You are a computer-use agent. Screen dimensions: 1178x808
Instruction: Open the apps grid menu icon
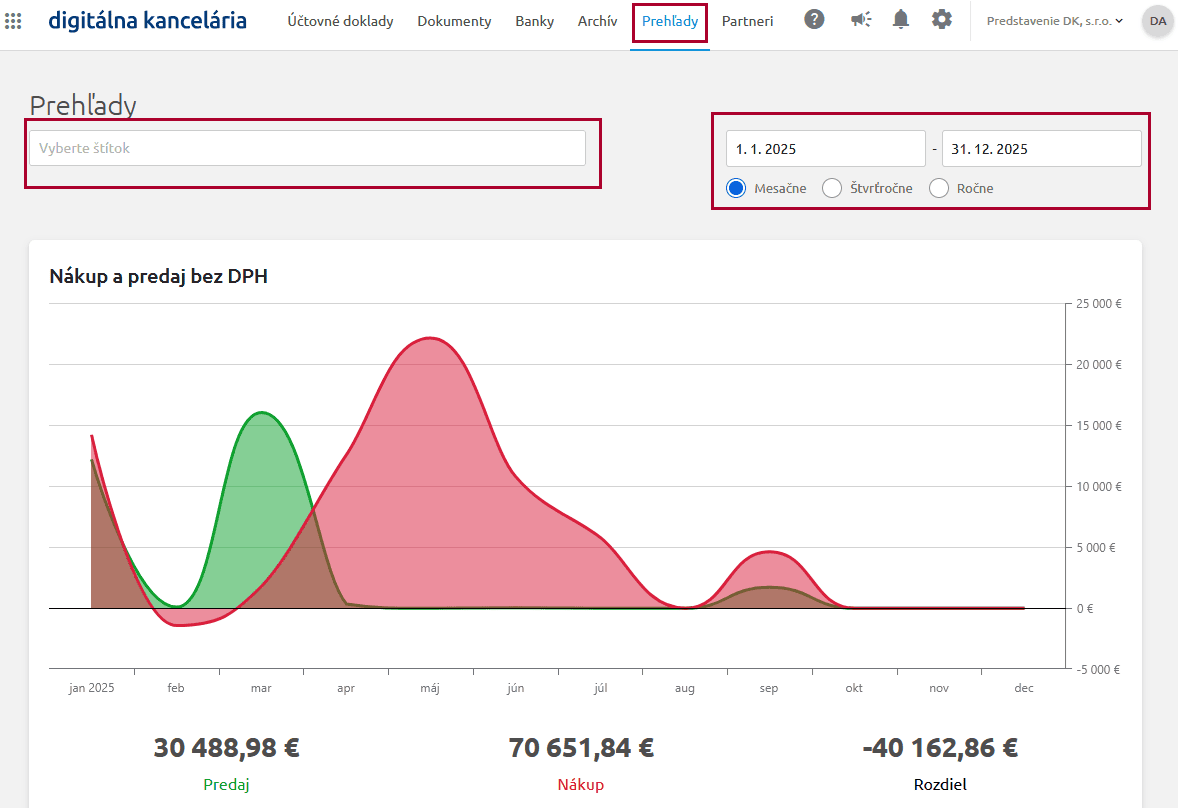pos(14,21)
